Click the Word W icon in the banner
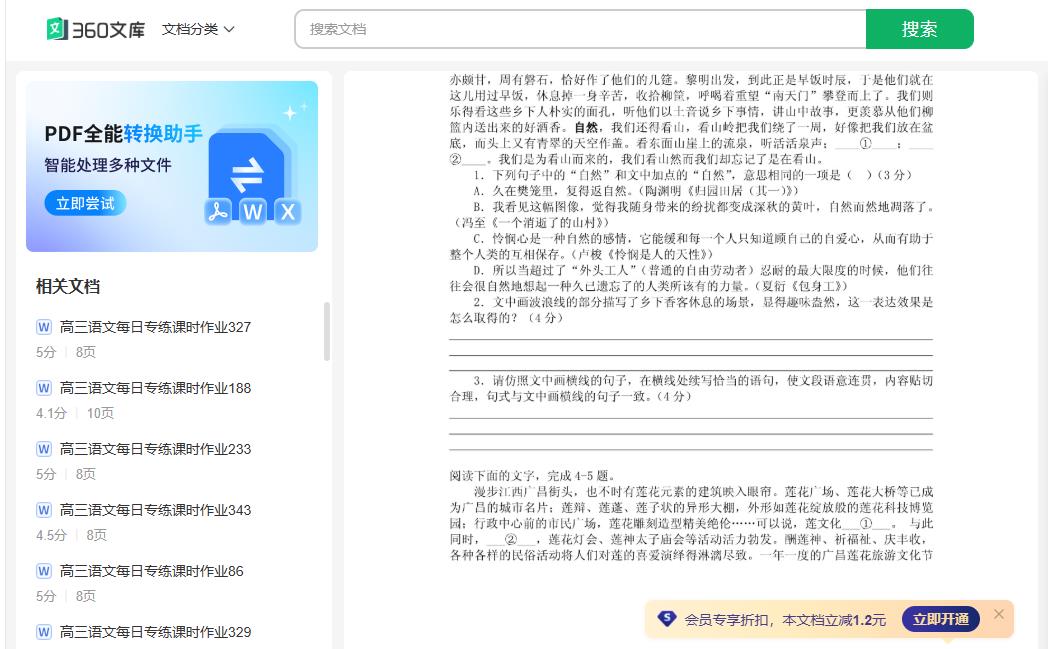 point(253,212)
